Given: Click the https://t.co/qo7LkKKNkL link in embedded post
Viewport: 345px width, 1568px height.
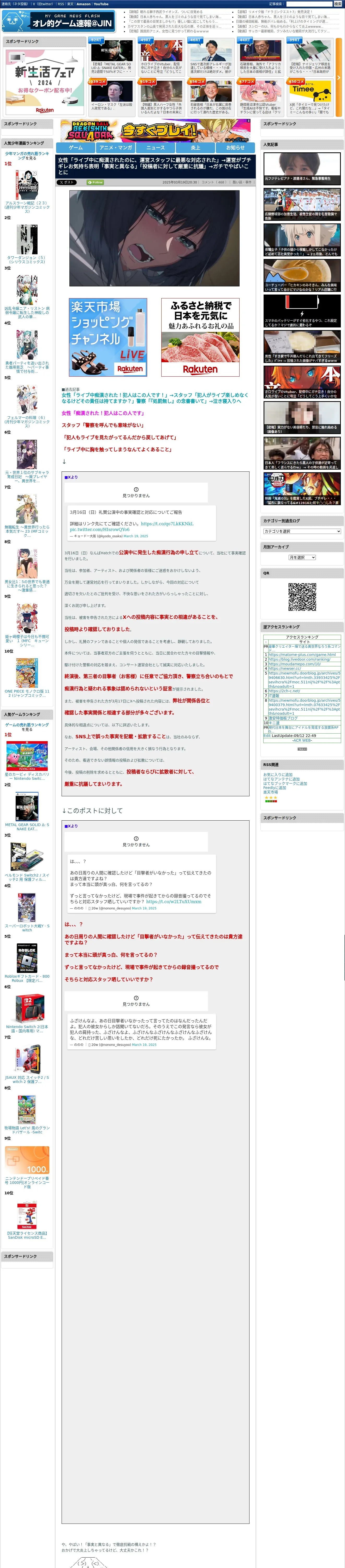Looking at the screenshot, I should (x=167, y=523).
